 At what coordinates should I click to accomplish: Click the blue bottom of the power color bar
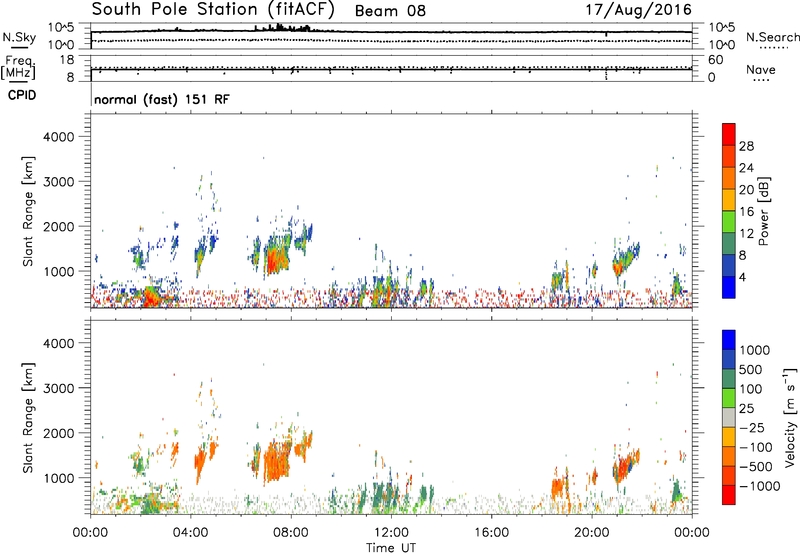[729, 287]
